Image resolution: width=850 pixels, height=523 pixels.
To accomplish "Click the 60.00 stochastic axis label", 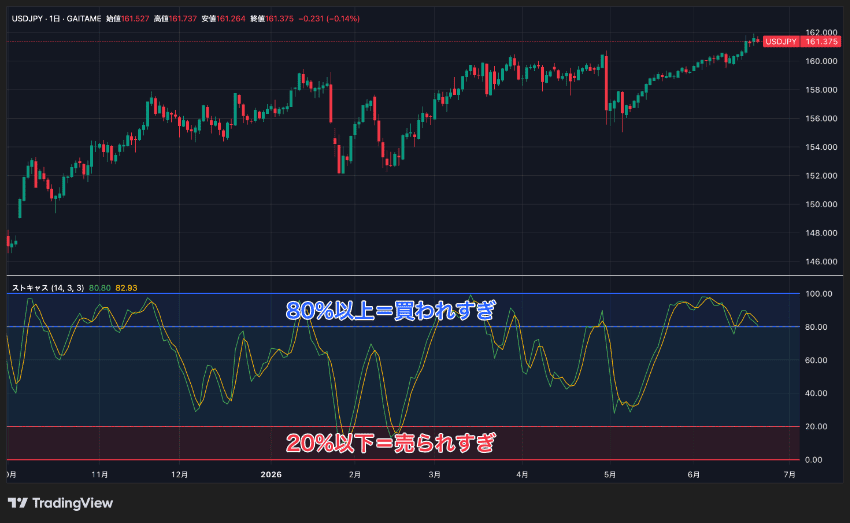I will click(816, 360).
